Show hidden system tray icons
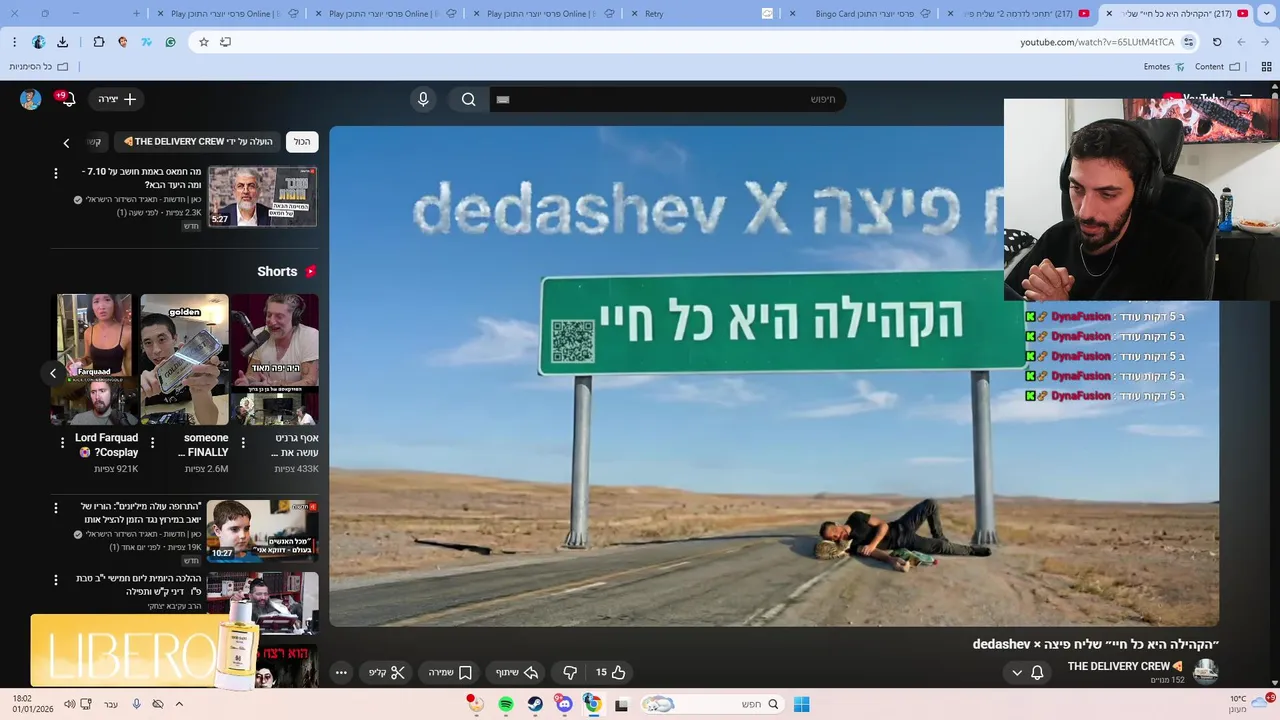The image size is (1280, 720). point(179,704)
